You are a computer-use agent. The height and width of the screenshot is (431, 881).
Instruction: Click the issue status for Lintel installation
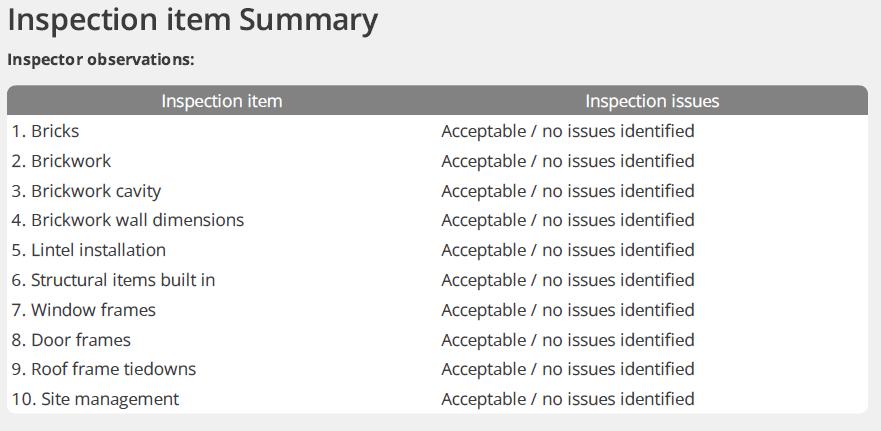(x=568, y=250)
